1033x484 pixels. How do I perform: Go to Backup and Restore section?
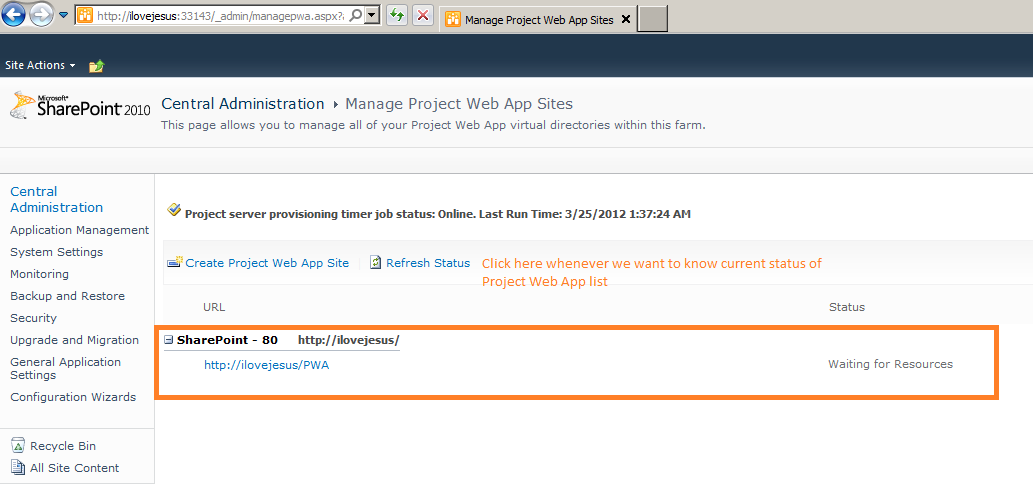(67, 296)
